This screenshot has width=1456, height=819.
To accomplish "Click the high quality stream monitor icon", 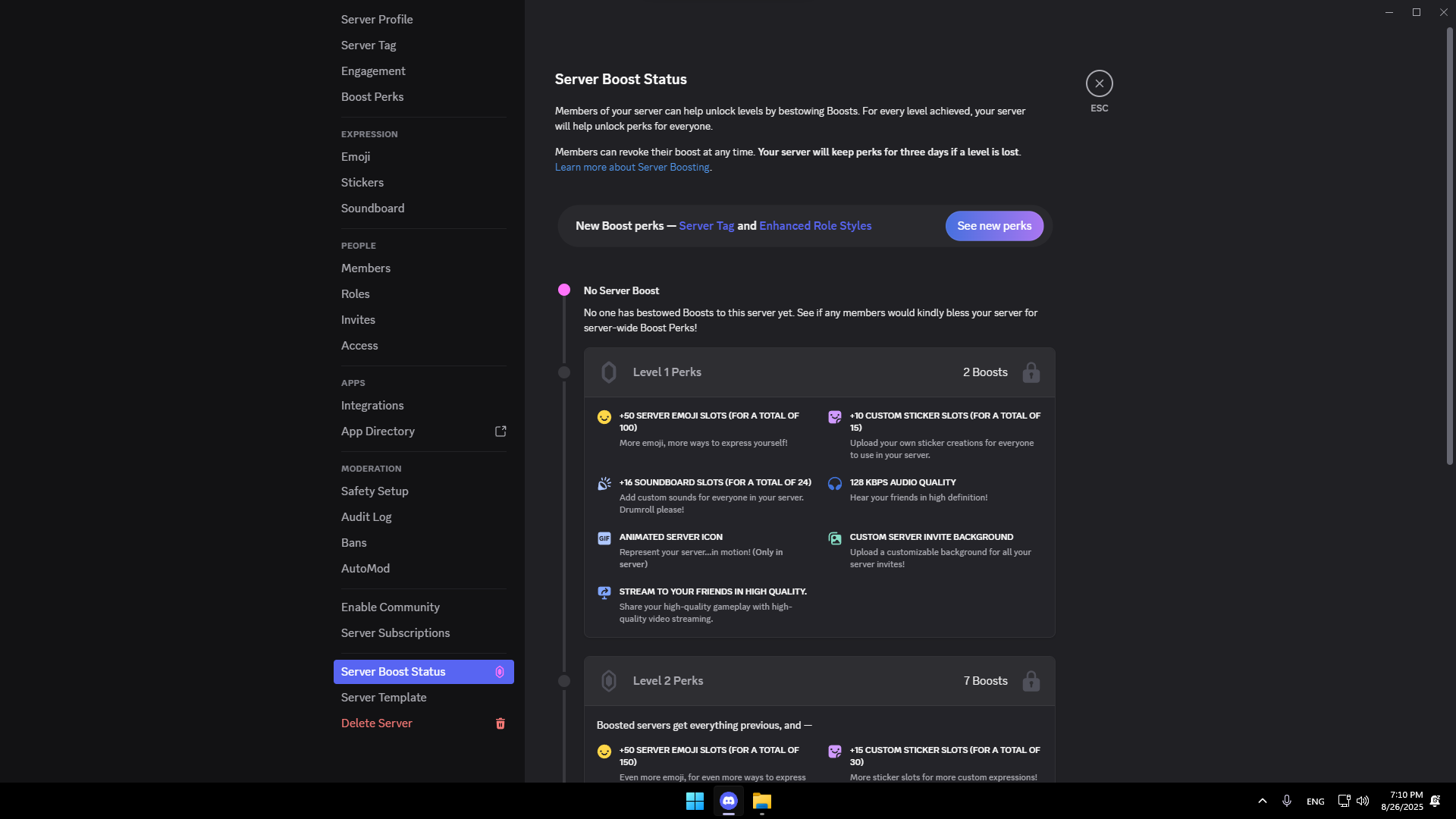I will point(604,593).
